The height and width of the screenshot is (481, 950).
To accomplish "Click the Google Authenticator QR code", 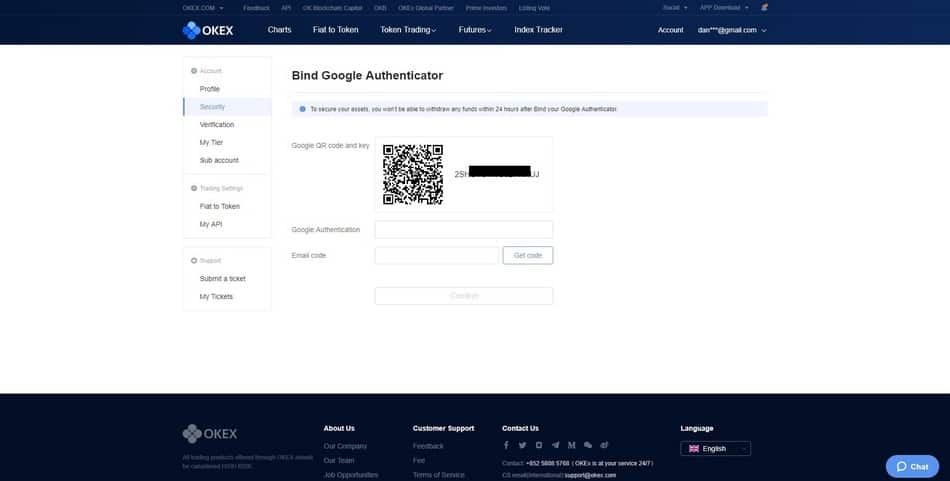I will pos(413,174).
